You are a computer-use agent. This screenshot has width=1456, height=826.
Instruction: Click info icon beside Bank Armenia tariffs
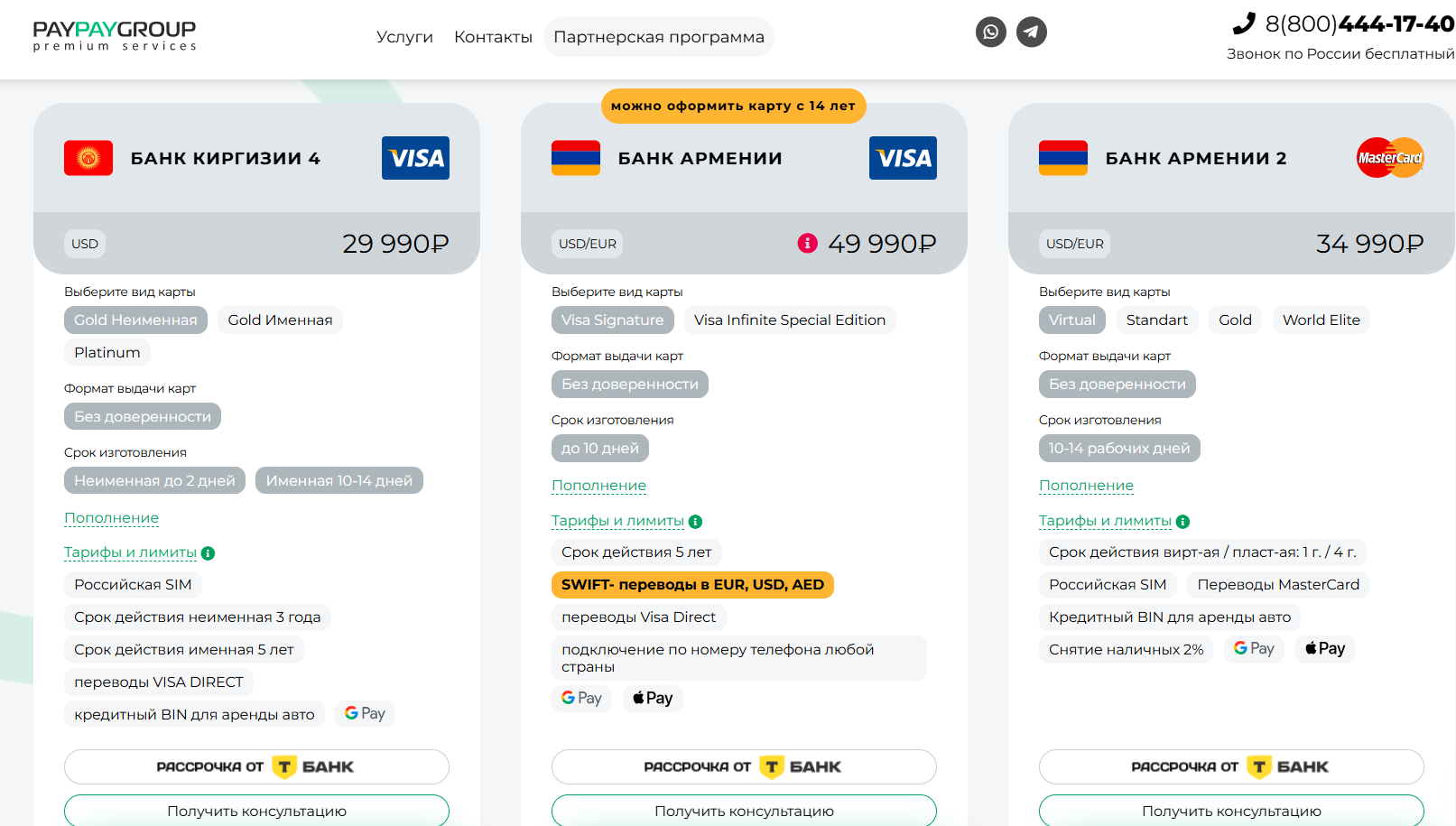pos(695,522)
